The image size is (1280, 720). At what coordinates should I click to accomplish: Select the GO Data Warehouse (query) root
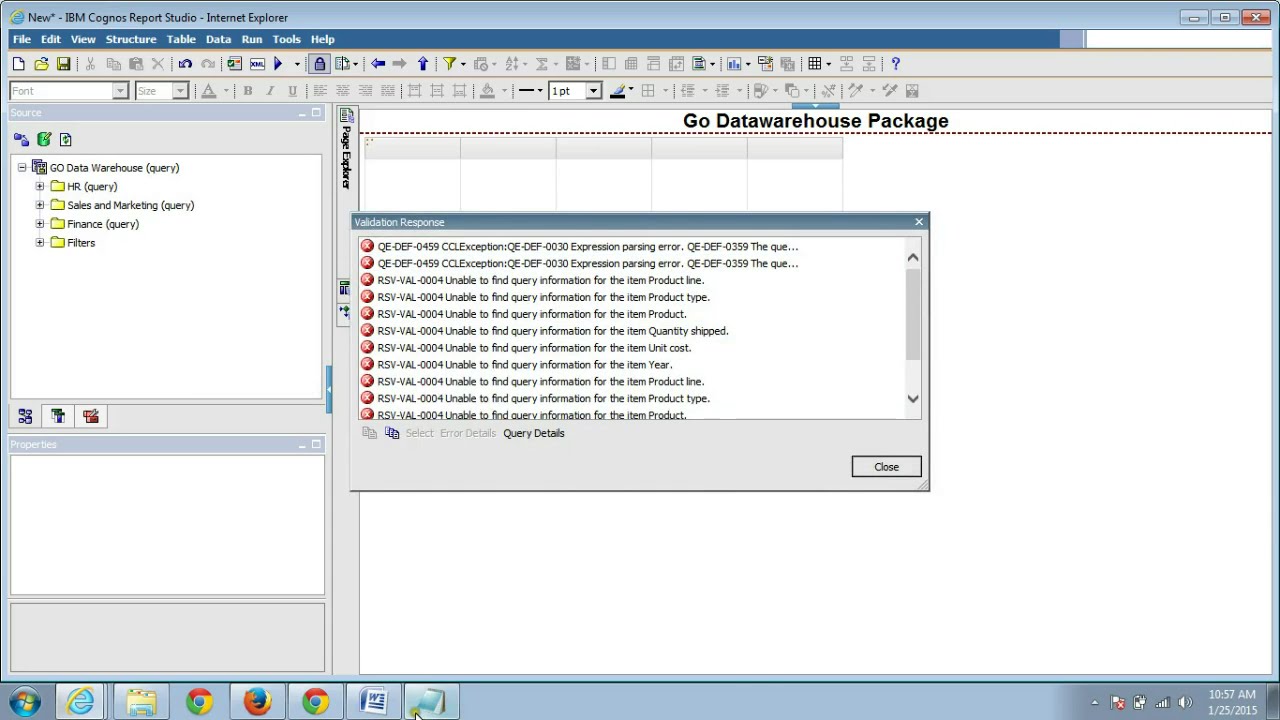[114, 168]
